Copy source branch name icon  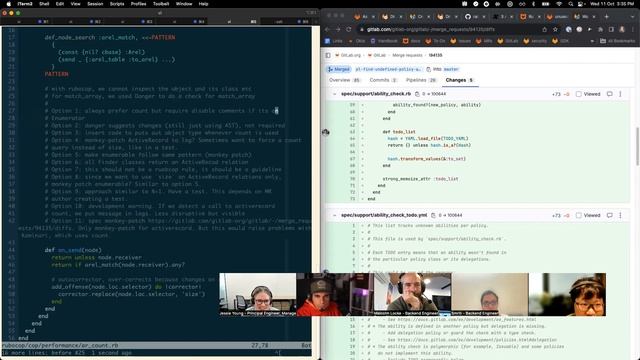(428, 69)
